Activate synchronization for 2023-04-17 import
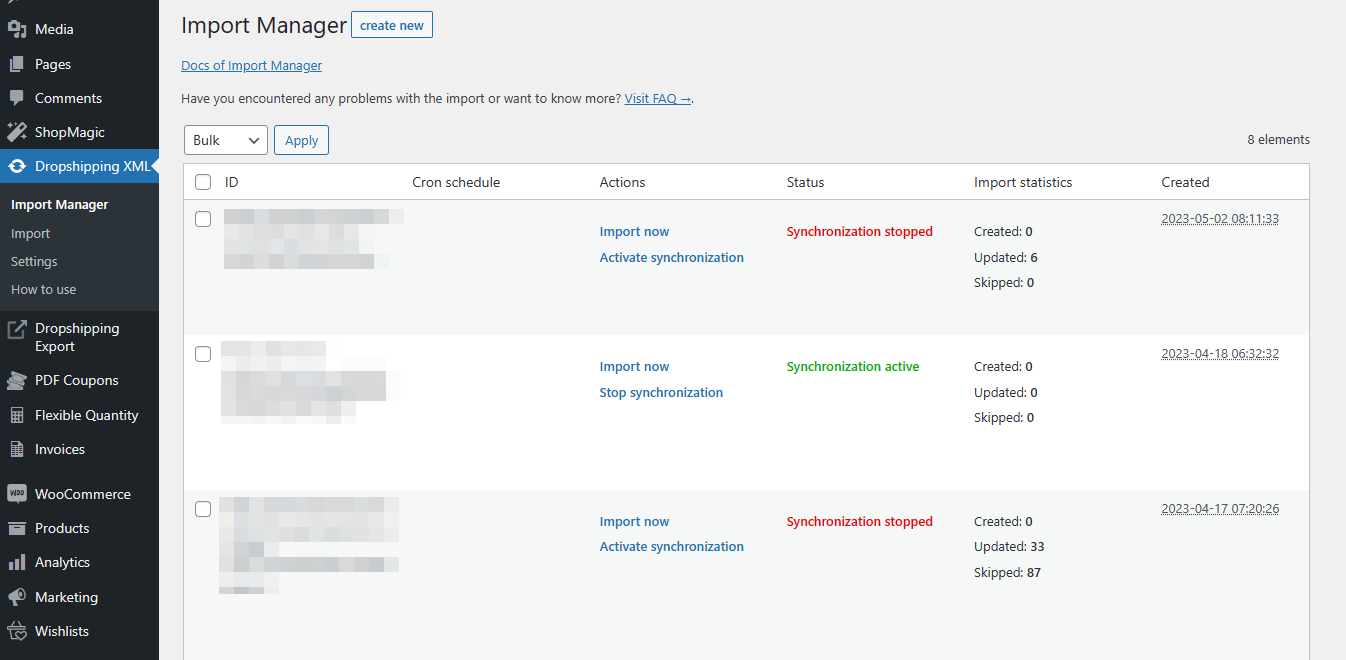Screen dimensions: 1346x660 click(672, 546)
